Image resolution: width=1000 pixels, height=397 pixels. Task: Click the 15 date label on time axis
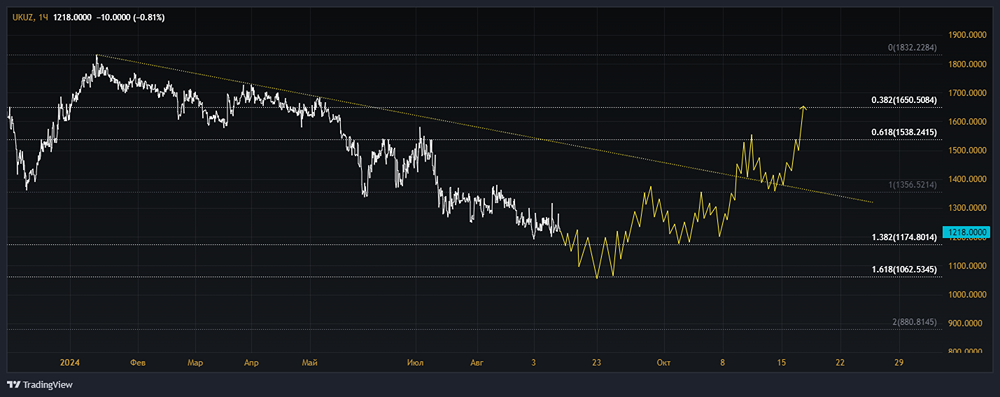pyautogui.click(x=781, y=363)
